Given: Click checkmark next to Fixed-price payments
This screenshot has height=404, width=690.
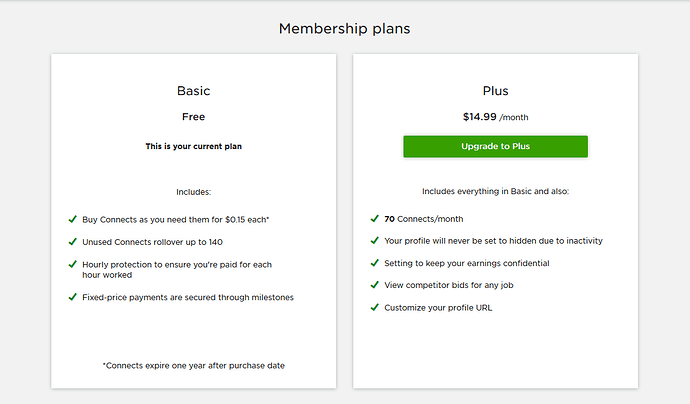Looking at the screenshot, I should [73, 297].
